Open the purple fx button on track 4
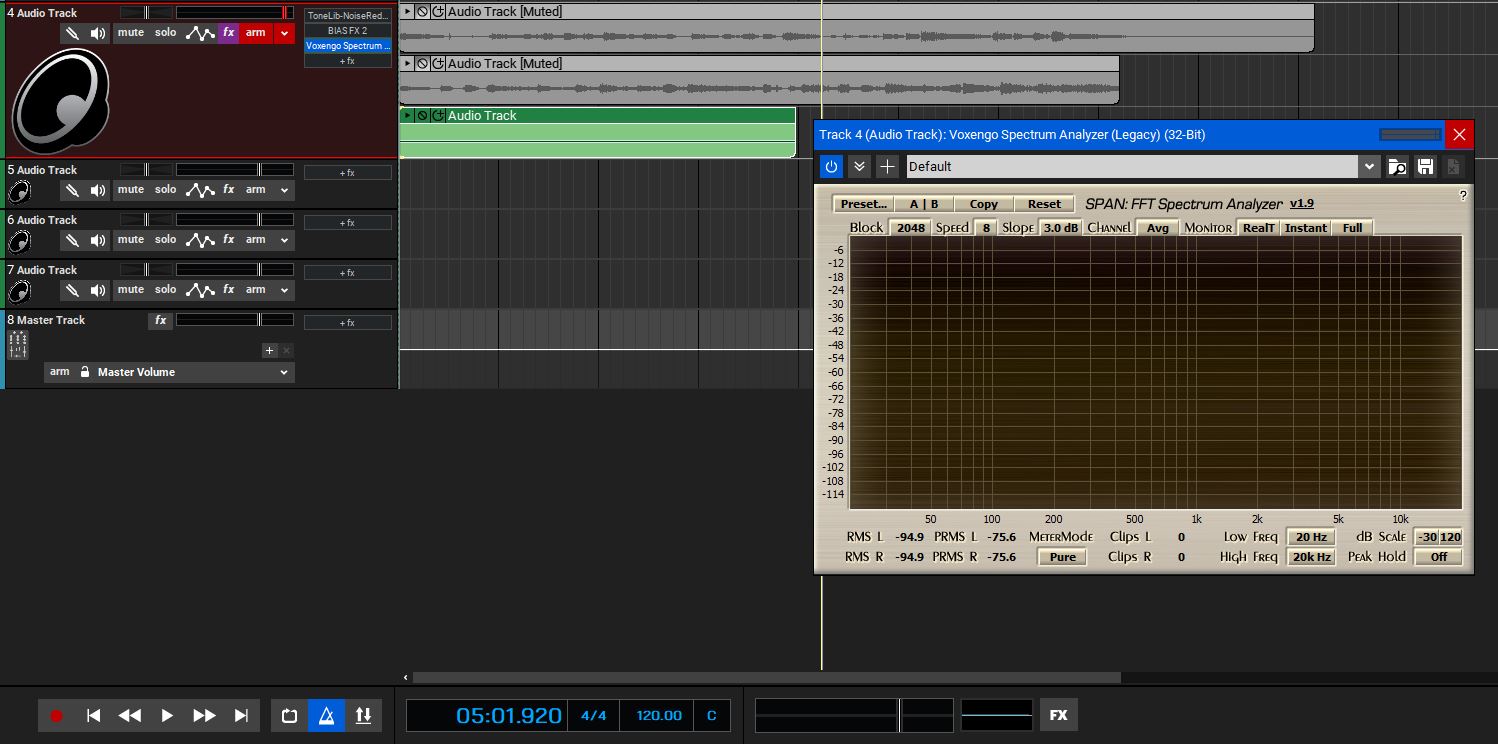Screen dimensions: 1498x744 229,33
